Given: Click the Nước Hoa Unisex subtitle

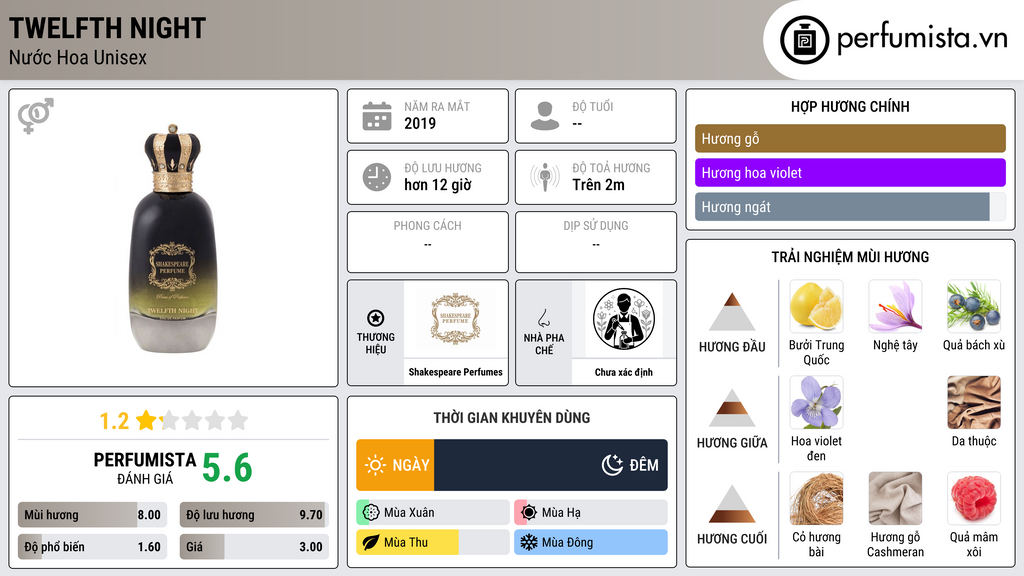Looking at the screenshot, I should [78, 57].
